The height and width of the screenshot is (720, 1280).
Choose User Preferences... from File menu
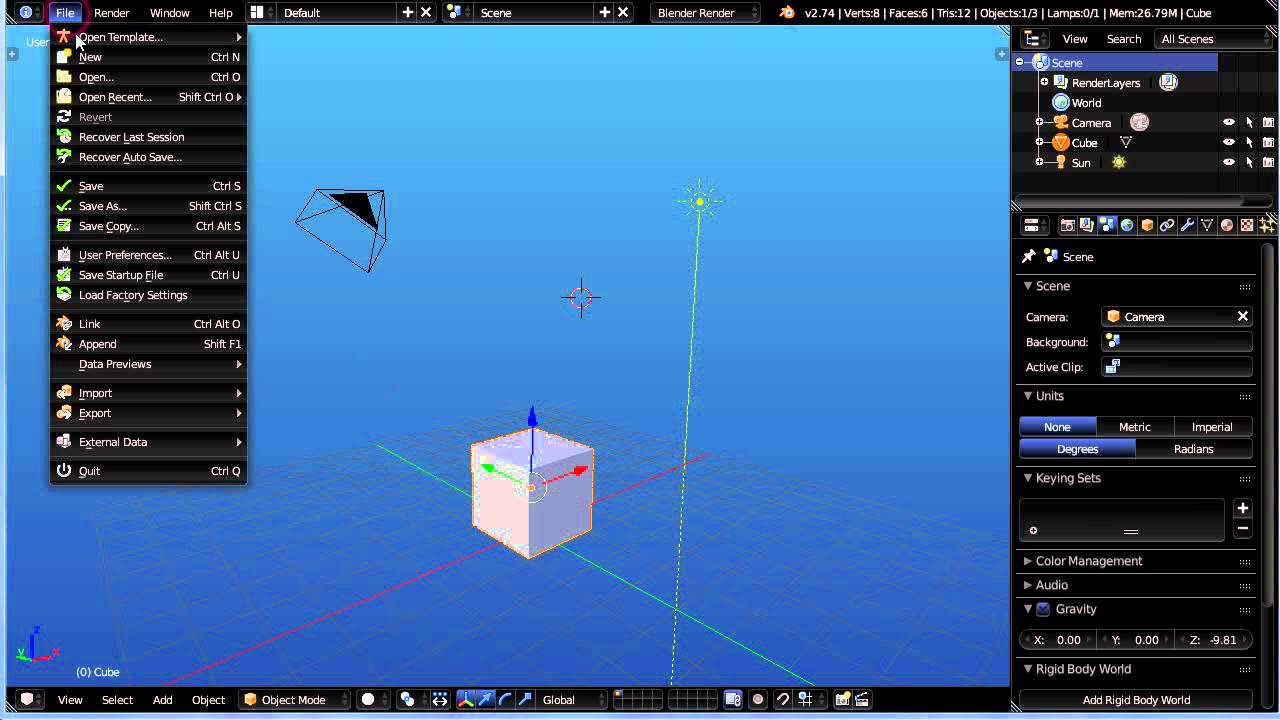point(148,255)
